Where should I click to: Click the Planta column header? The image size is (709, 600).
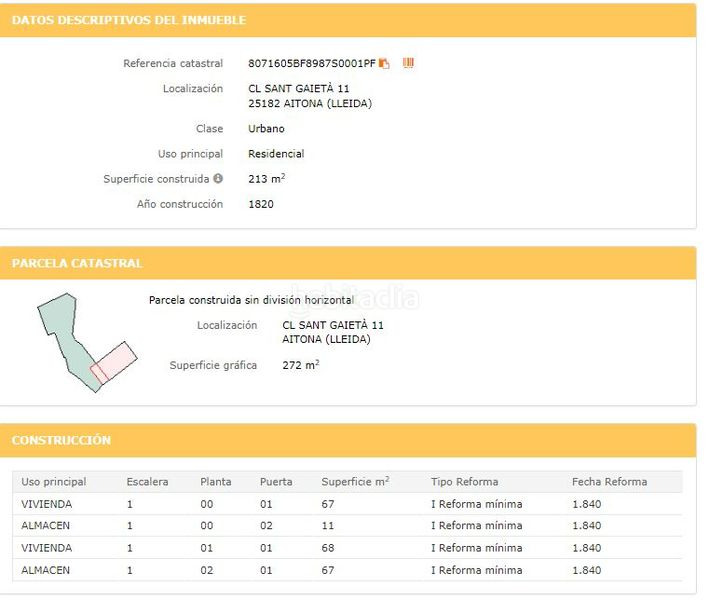click(215, 482)
